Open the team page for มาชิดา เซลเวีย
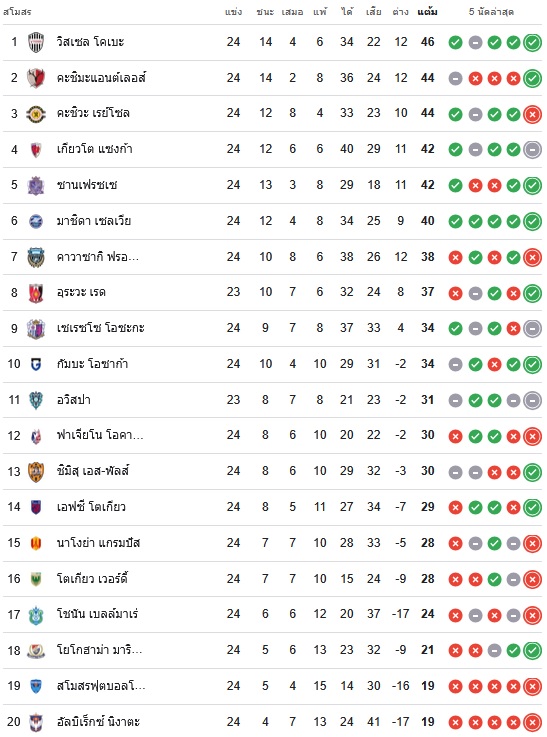Image resolution: width=547 pixels, height=737 pixels. 94,221
